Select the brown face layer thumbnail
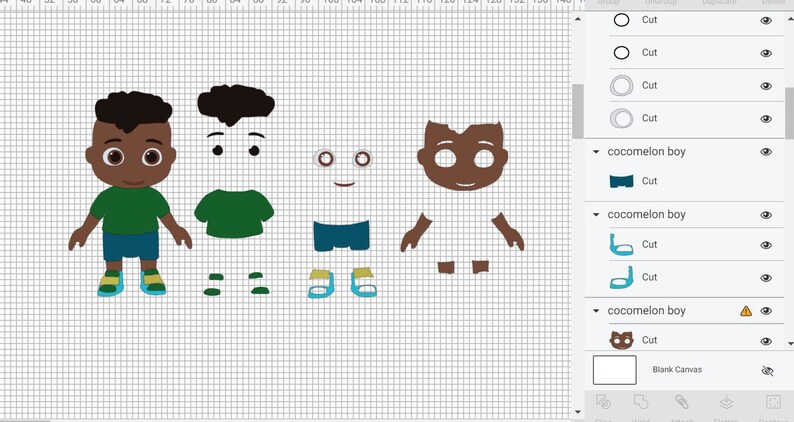The height and width of the screenshot is (422, 794). click(x=621, y=340)
